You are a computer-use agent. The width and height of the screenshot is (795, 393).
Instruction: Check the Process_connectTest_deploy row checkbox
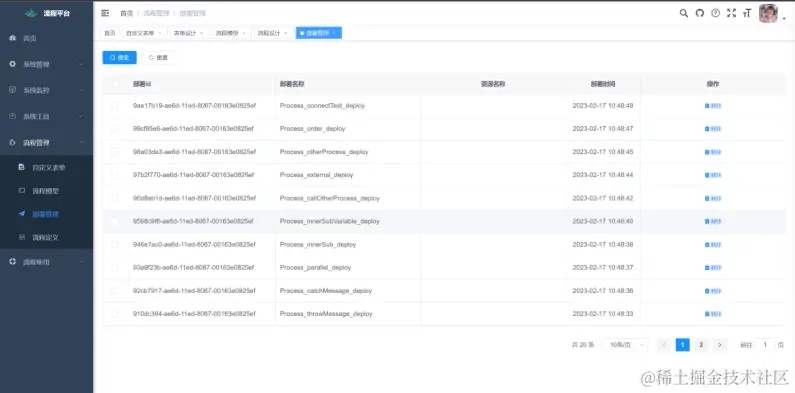115,105
